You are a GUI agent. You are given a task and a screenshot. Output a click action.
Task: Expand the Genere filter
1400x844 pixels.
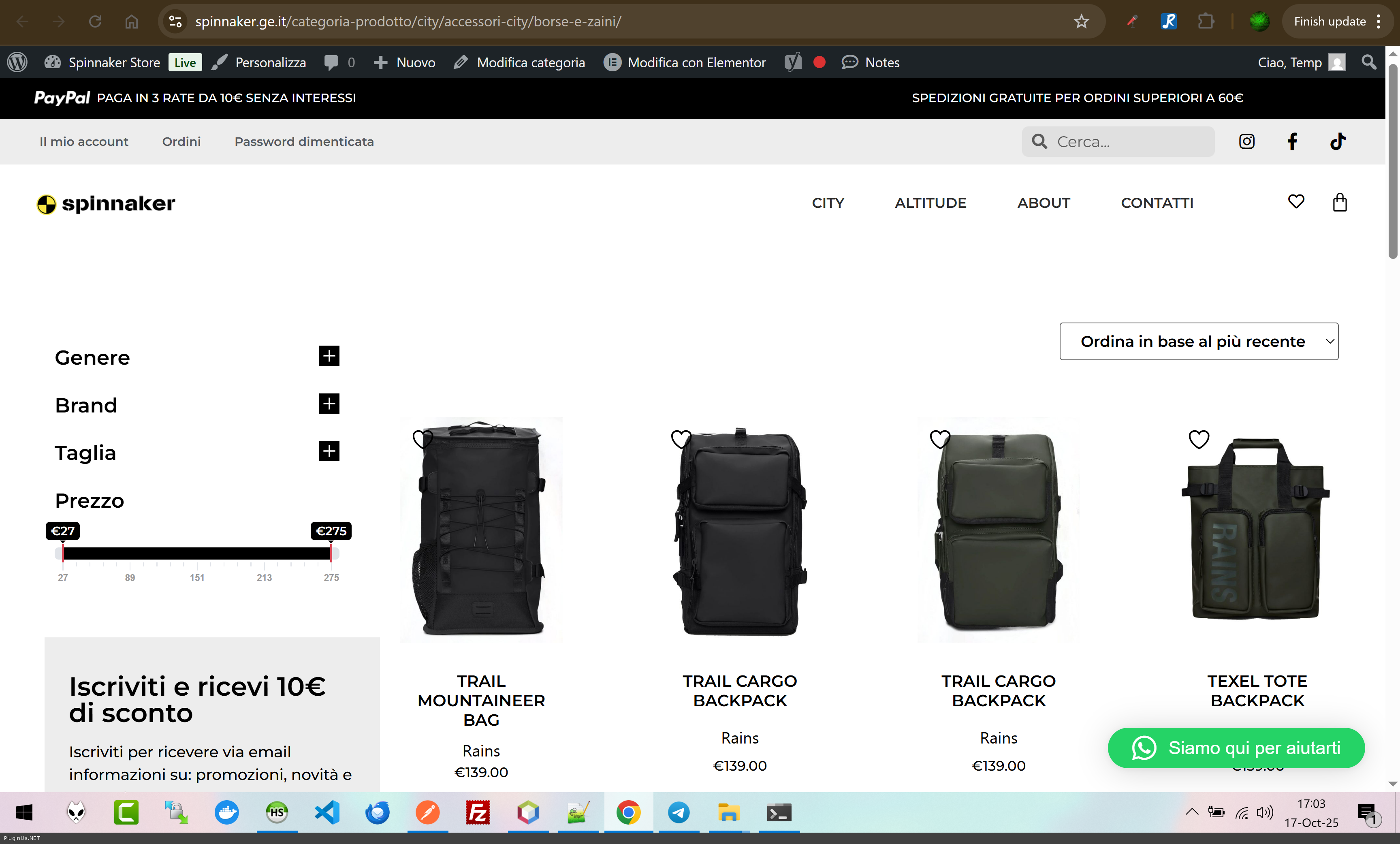(x=329, y=356)
